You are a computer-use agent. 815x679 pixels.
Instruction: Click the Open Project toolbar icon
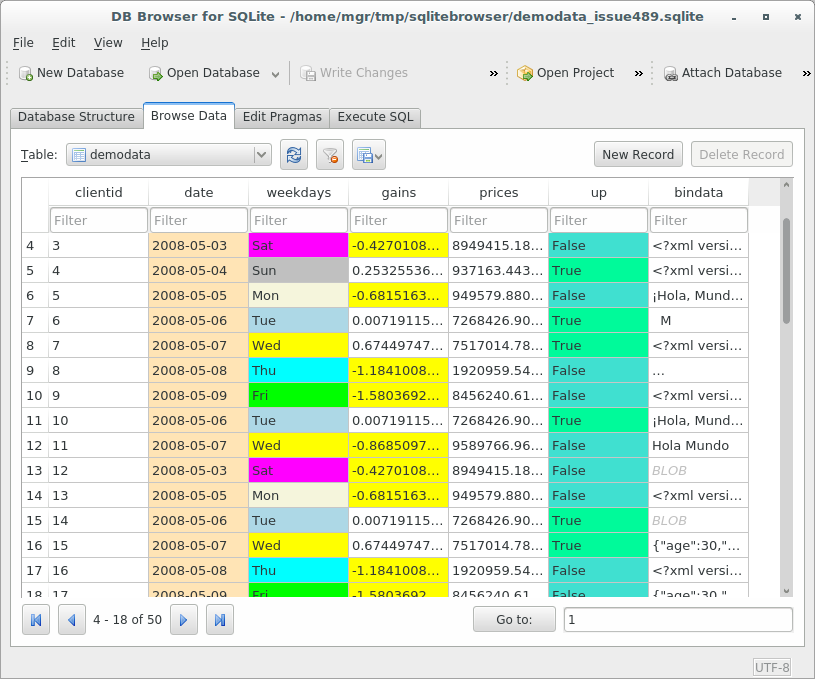tap(524, 73)
